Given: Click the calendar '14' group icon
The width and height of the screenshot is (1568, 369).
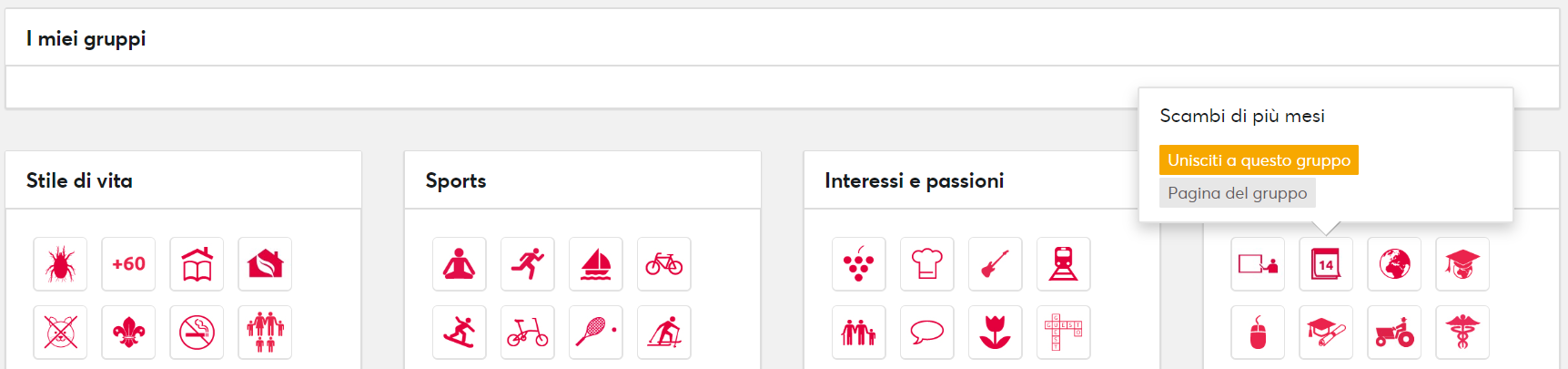Looking at the screenshot, I should point(1325,264).
